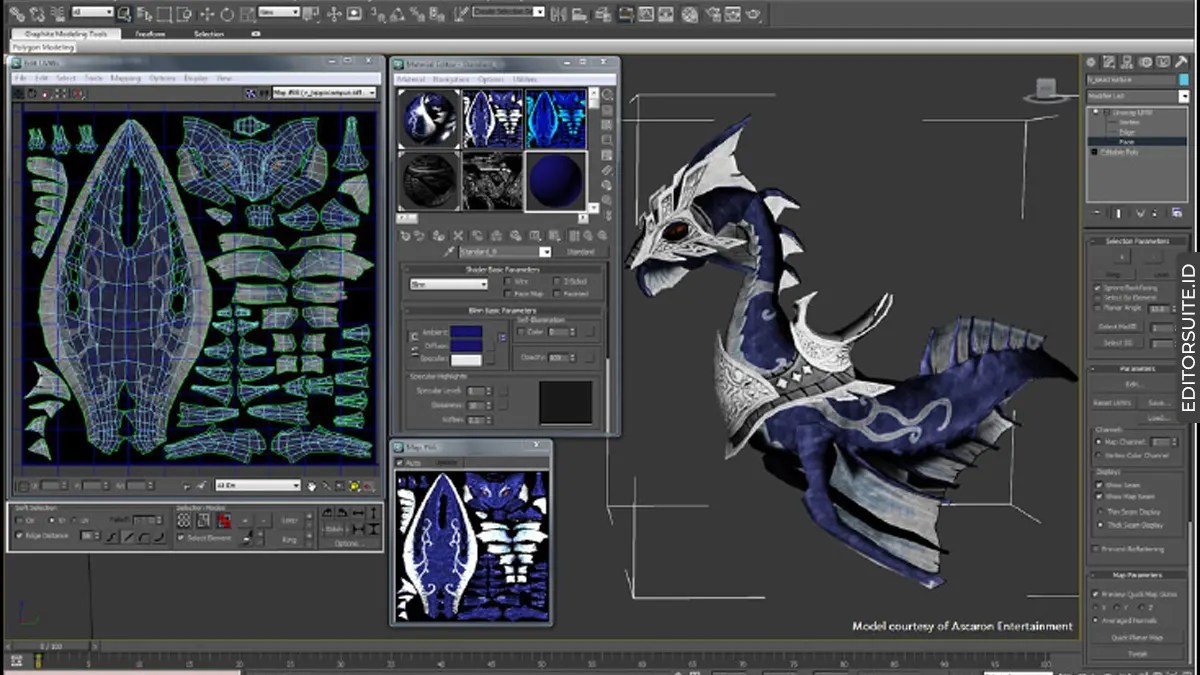Select the Move tool in main toolbar
Viewport: 1200px width, 675px height.
point(207,14)
